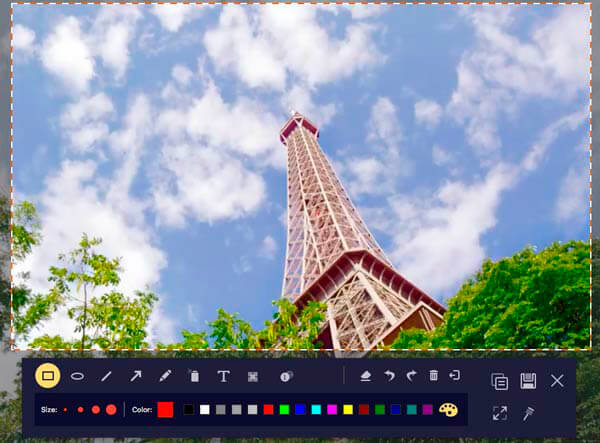This screenshot has width=600, height=443.
Task: Redo the reverted annotation
Action: click(x=411, y=376)
